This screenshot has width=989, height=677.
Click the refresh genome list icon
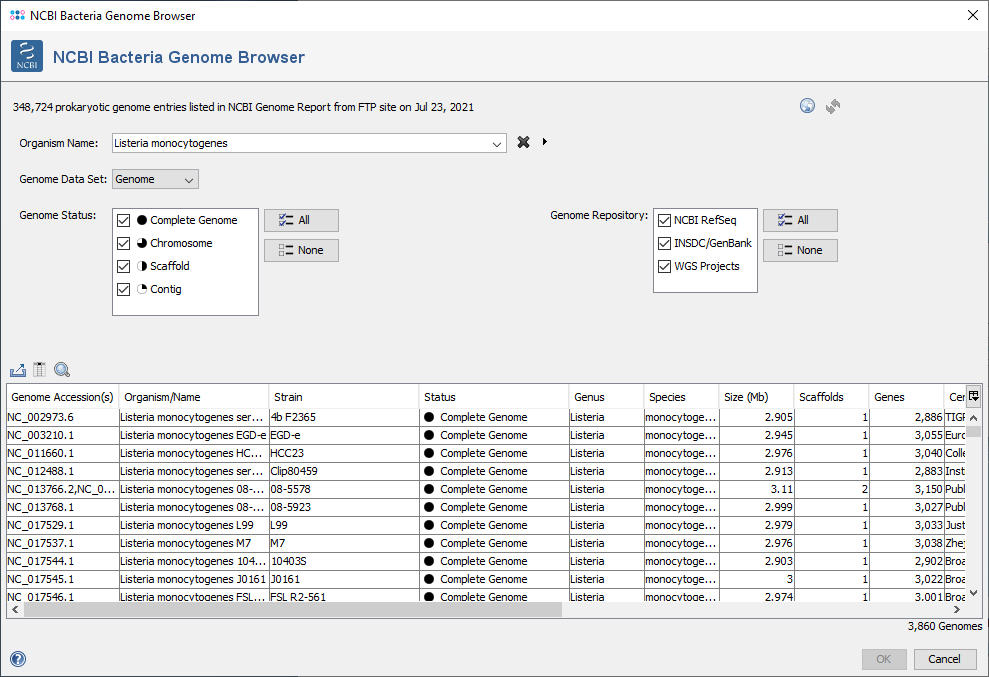(833, 106)
